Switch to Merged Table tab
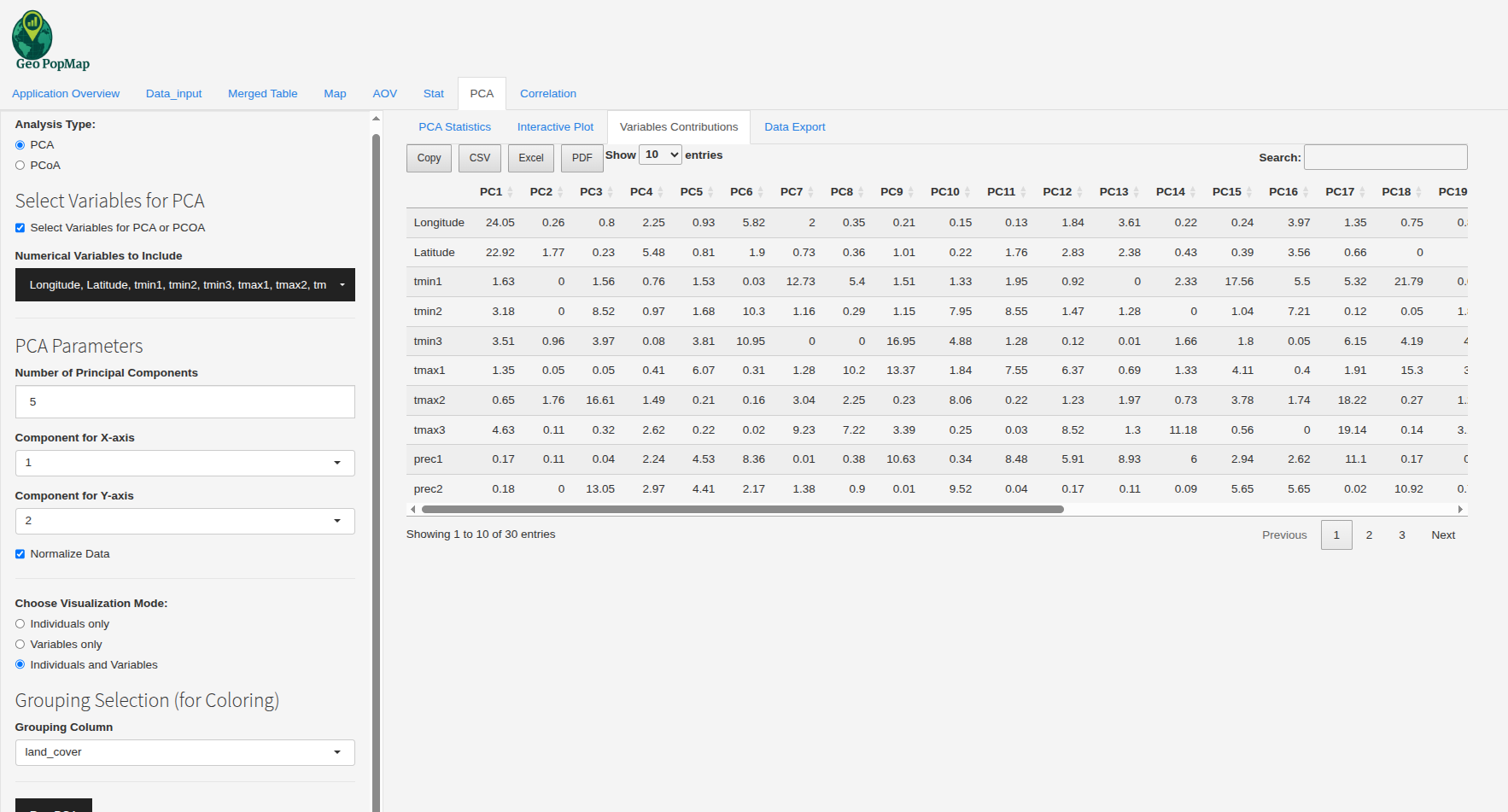This screenshot has height=812, width=1508. [263, 94]
